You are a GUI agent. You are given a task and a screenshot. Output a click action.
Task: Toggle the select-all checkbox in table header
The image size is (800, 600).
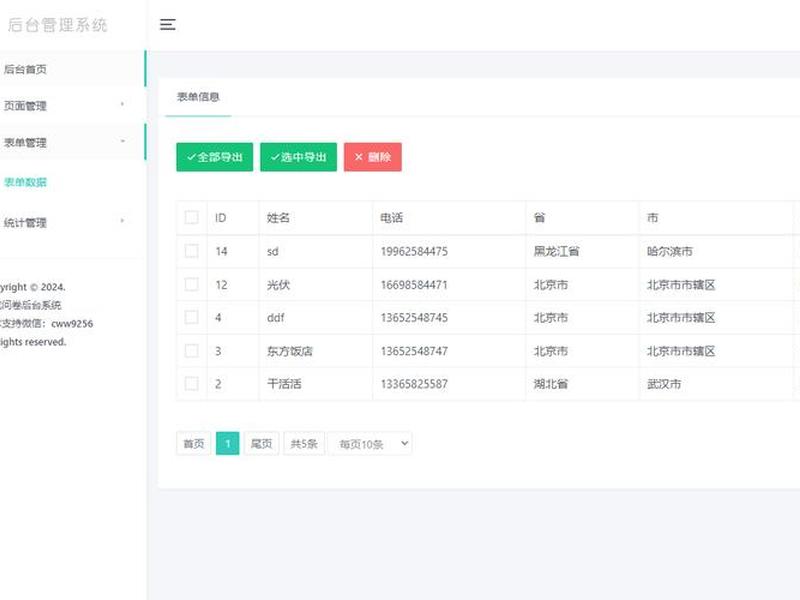[x=191, y=217]
